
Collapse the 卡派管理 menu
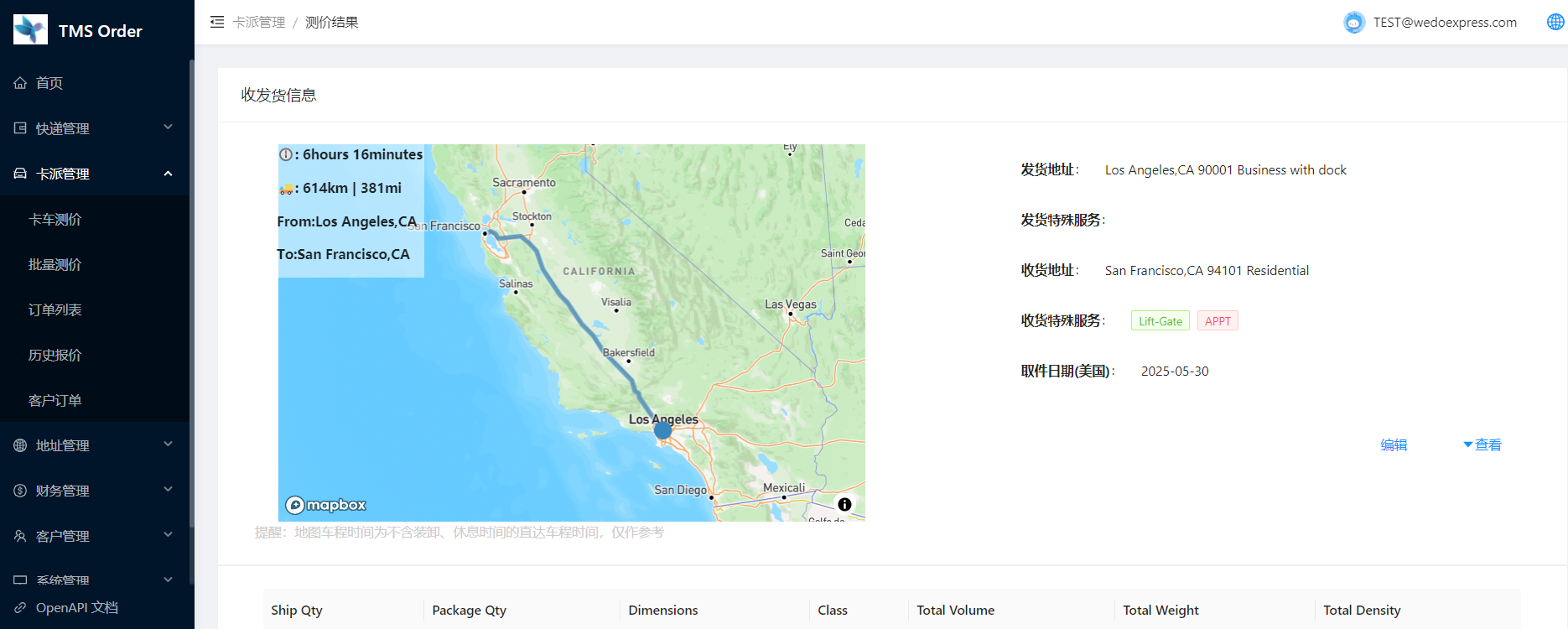pos(92,174)
